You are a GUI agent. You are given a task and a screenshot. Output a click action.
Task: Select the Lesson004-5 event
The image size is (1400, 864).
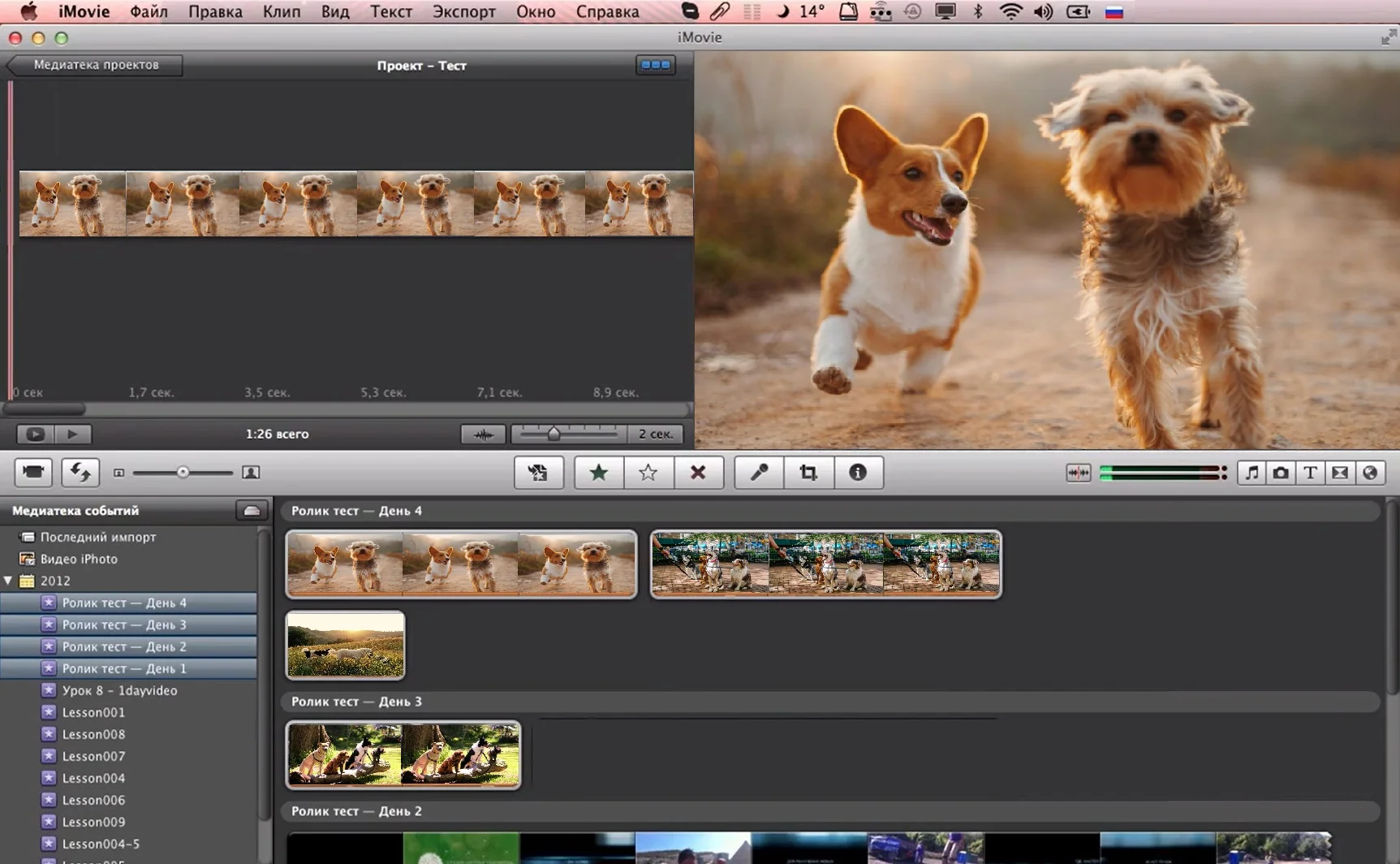pos(101,844)
